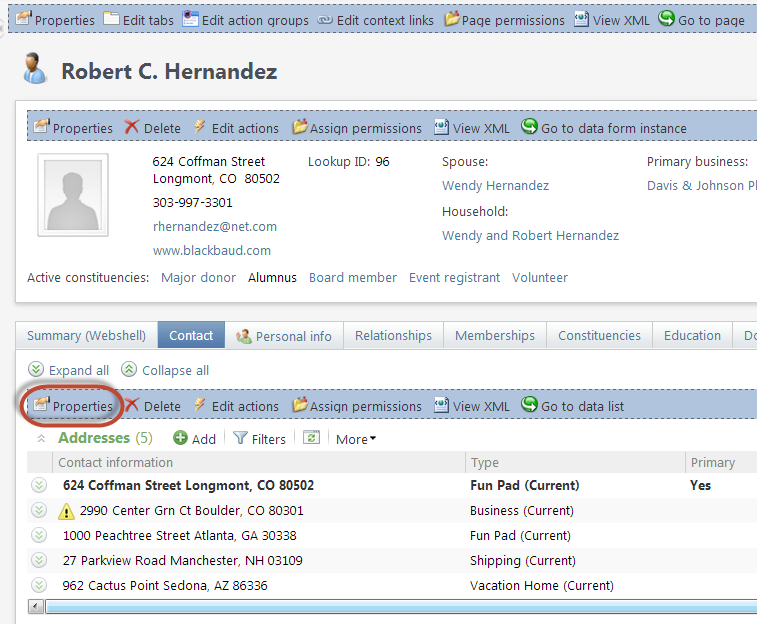Click Edit actions in the data form toolbar
Screen dimensions: 757x624
click(236, 128)
